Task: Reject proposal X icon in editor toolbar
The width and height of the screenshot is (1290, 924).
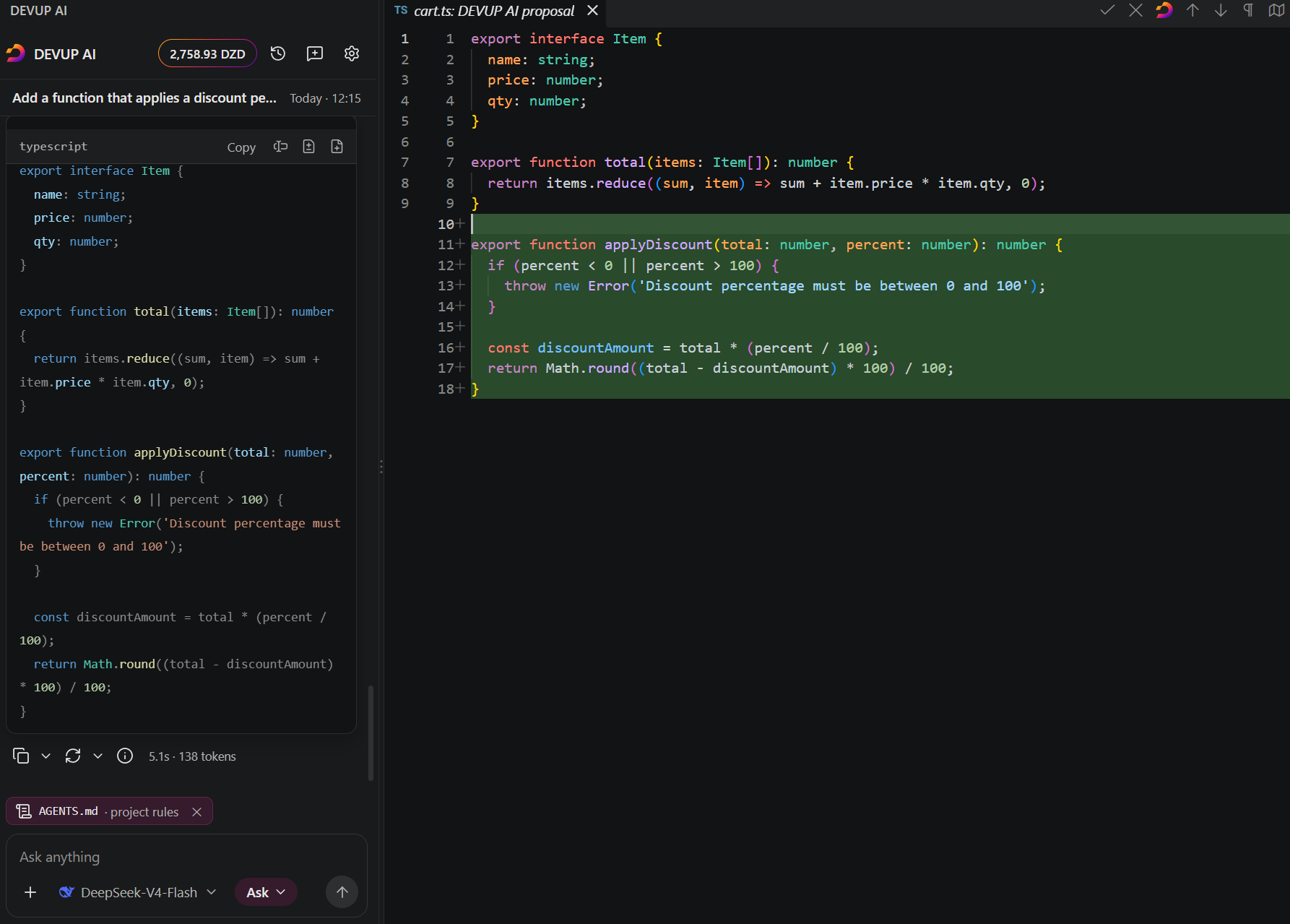Action: click(x=1135, y=10)
